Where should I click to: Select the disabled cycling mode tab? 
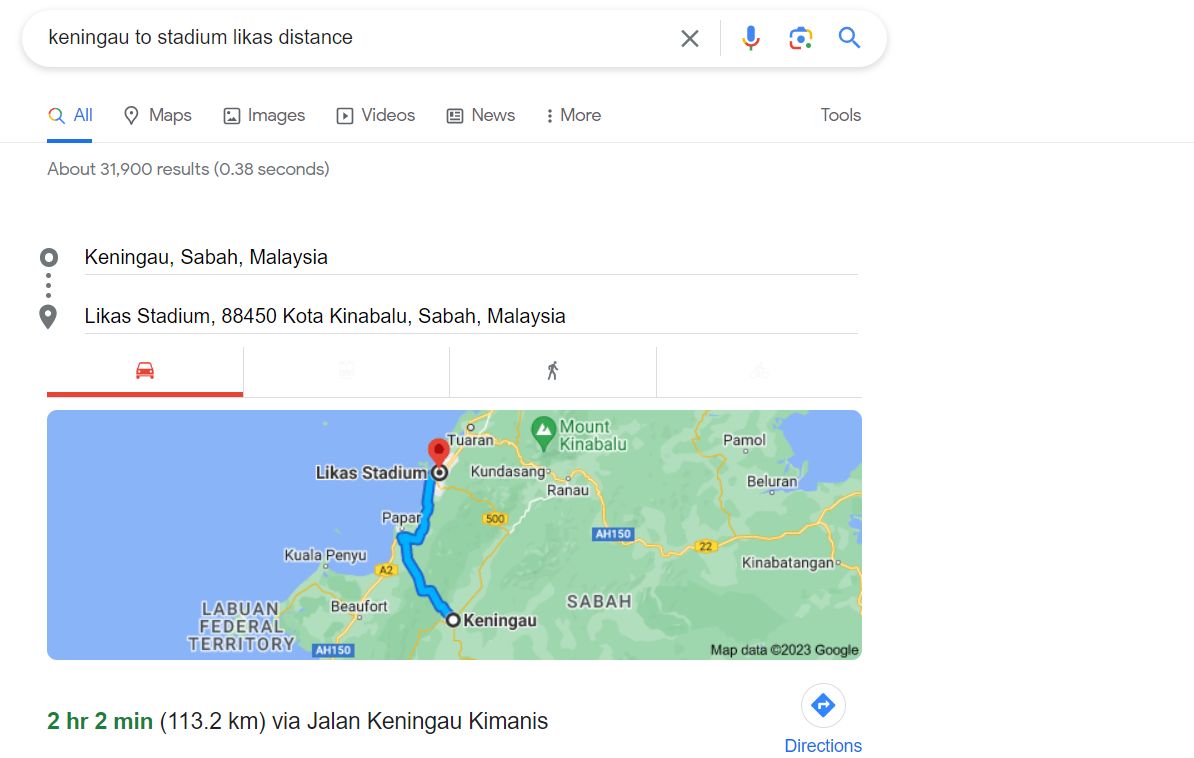(x=759, y=371)
